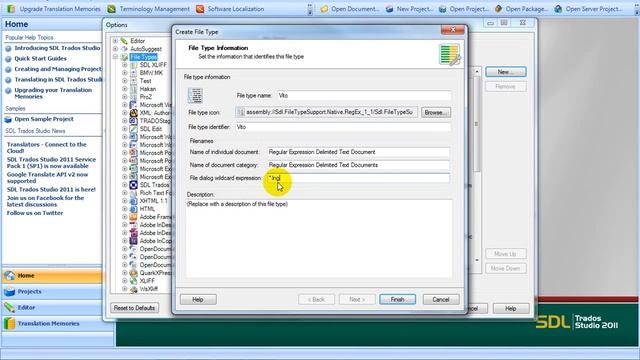Click the Name of document category field
The height and width of the screenshot is (360, 640).
tap(358, 165)
